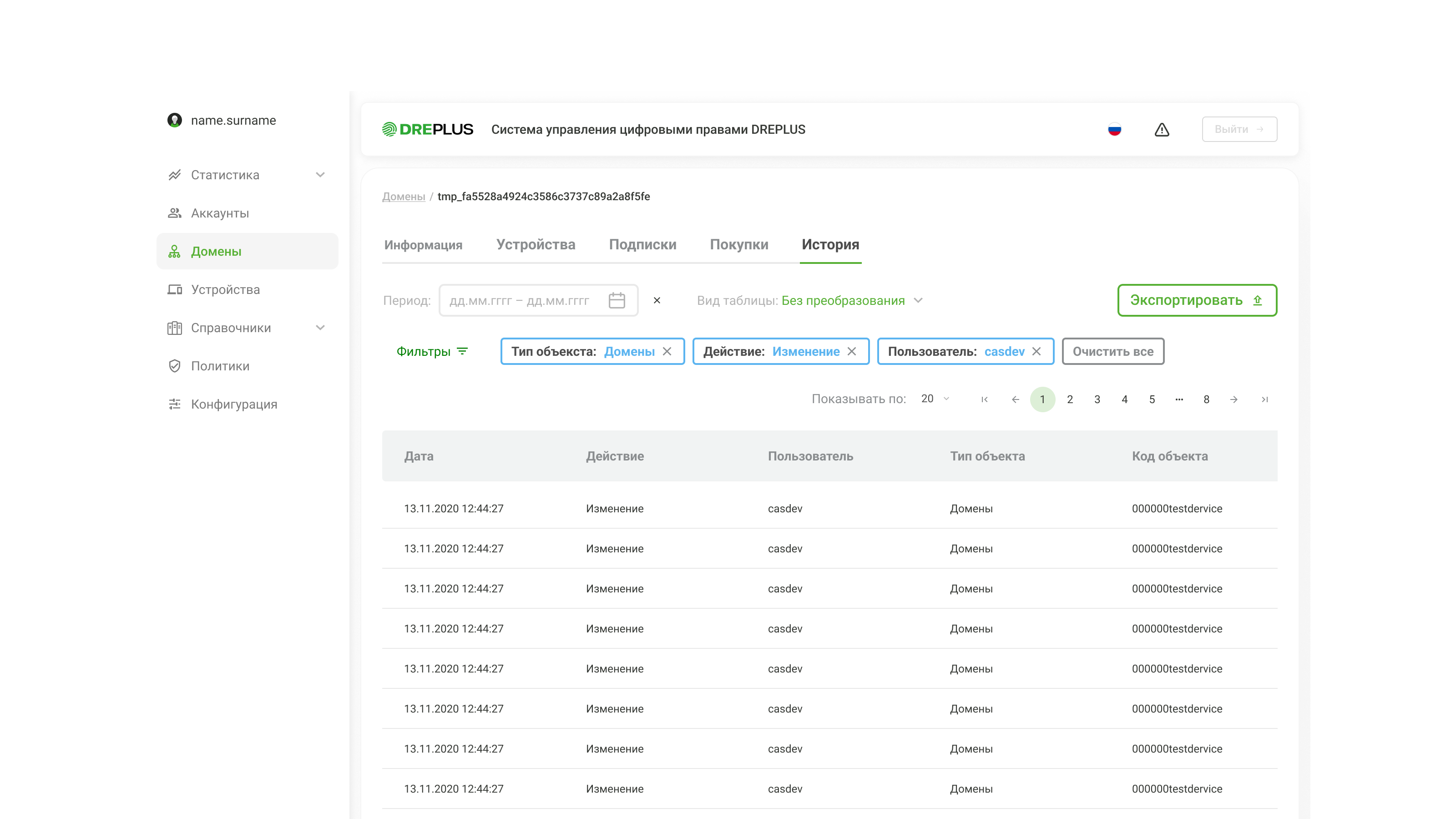Click the Пользователь column header

(x=810, y=456)
